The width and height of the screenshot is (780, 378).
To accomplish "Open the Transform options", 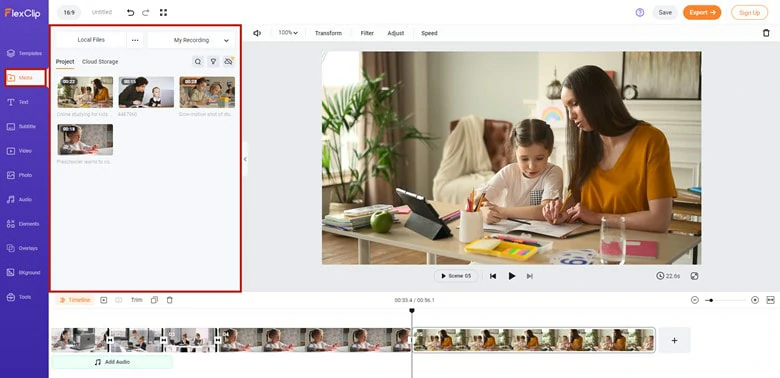I will (328, 33).
